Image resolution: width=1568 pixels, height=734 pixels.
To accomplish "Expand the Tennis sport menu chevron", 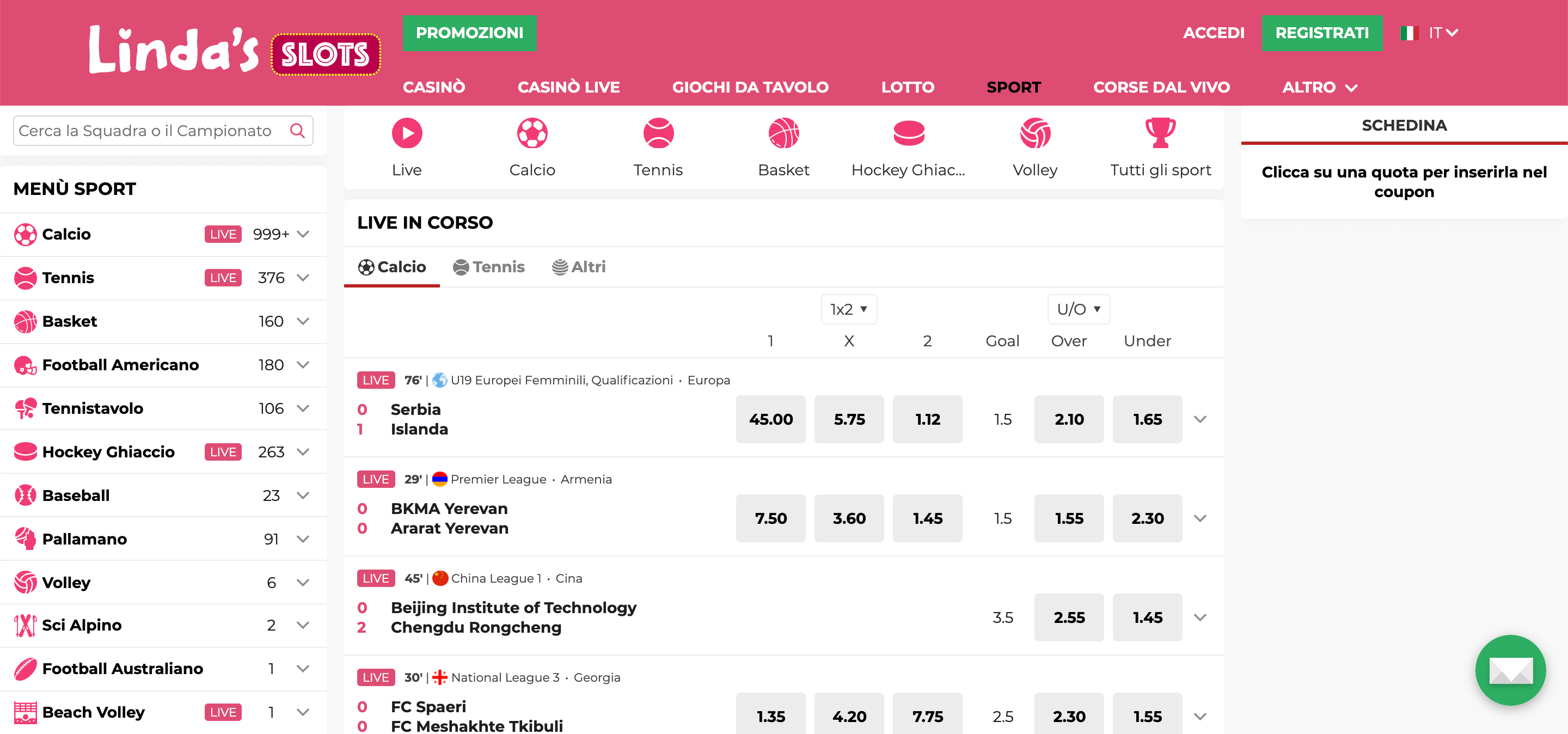I will tap(303, 278).
